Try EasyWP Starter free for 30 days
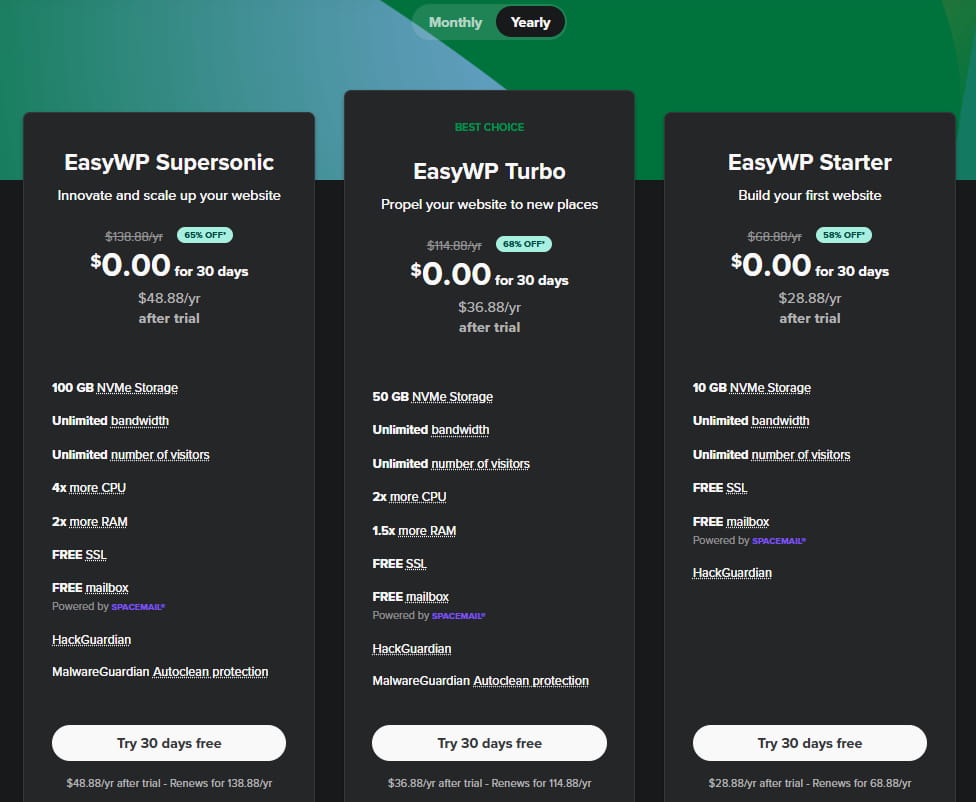Screen dimensions: 976x802 pos(809,743)
